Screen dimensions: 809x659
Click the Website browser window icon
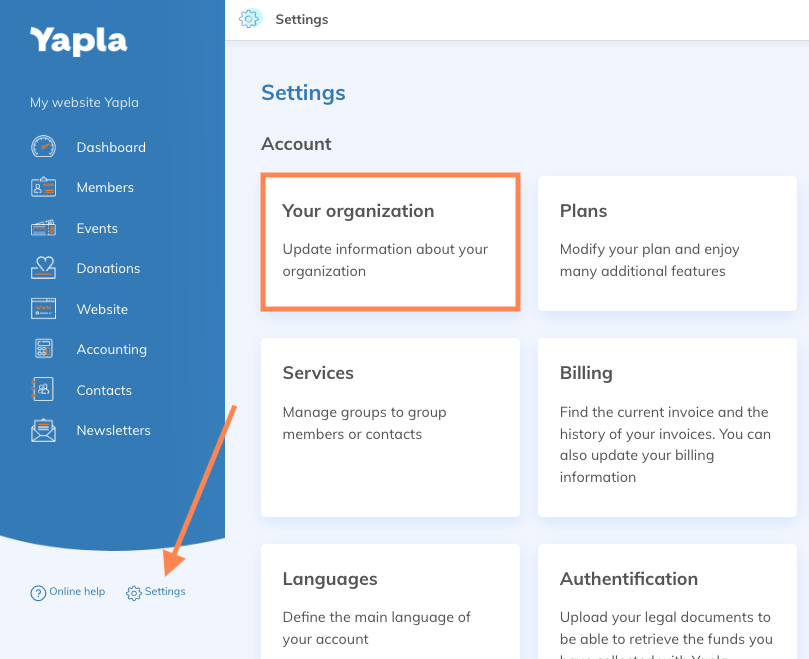[x=43, y=309]
